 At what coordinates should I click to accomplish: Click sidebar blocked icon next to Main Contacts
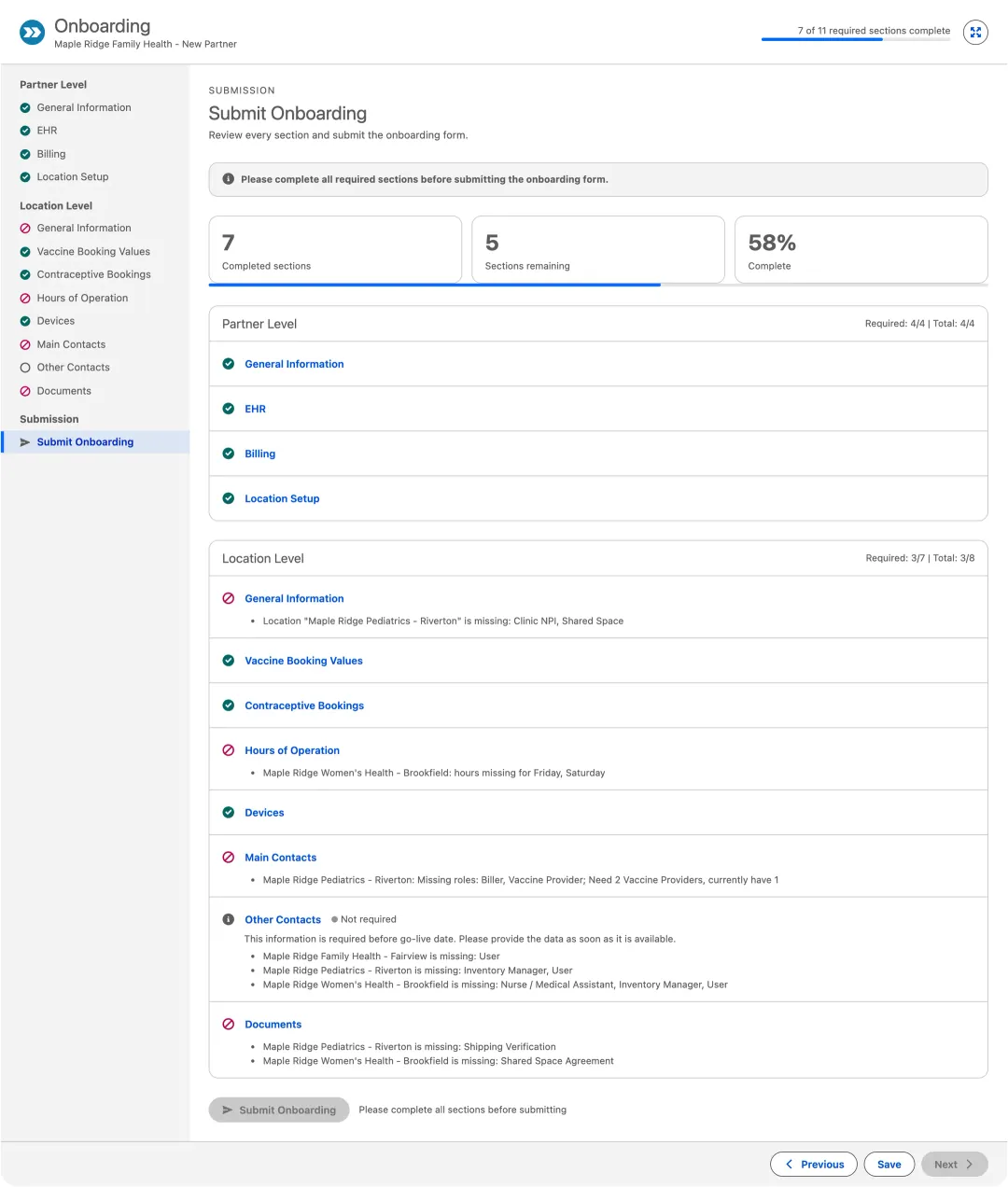pos(25,344)
